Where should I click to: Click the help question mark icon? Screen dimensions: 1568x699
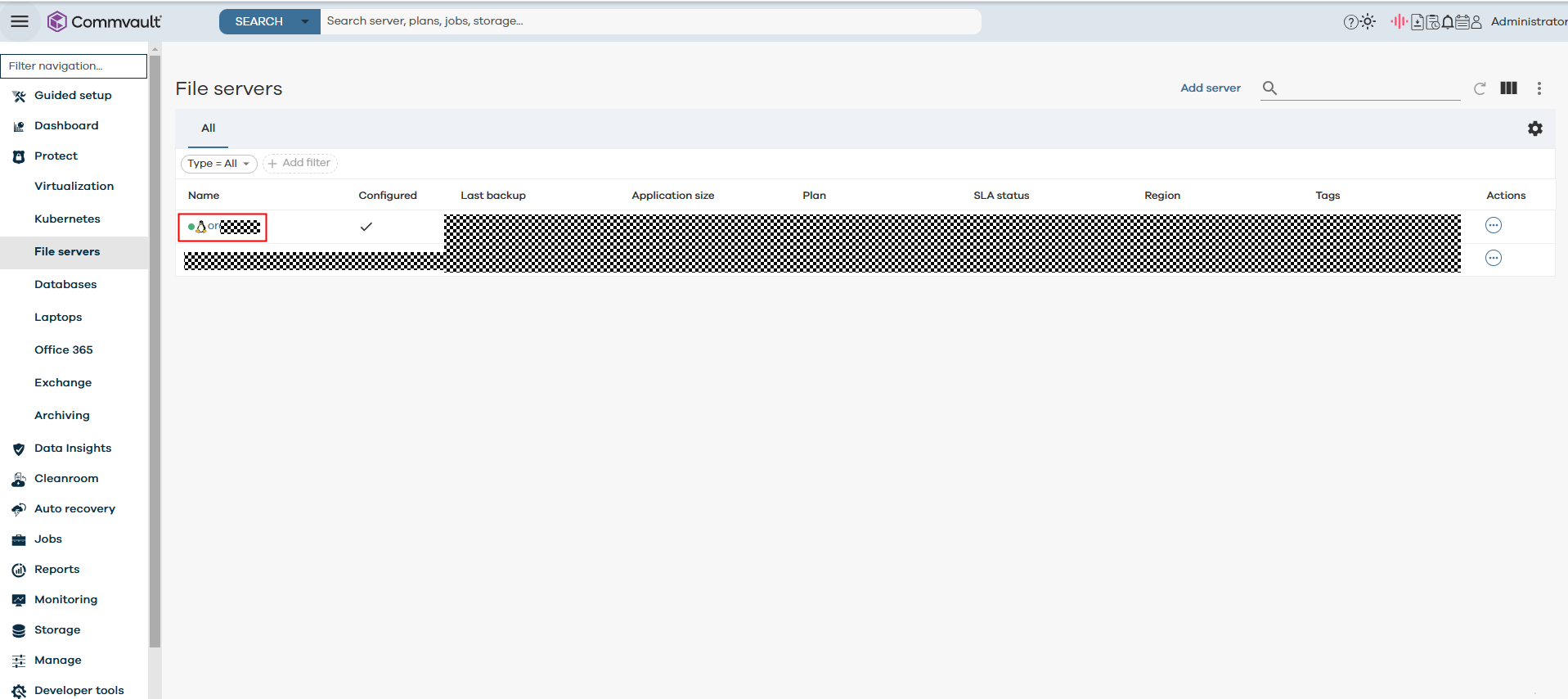pos(1350,22)
